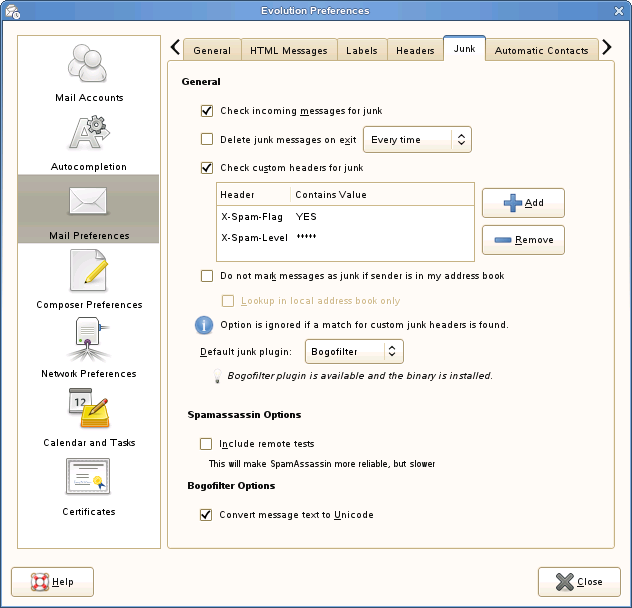Open Calendar and Tasks icon
The width and height of the screenshot is (632, 608).
click(x=89, y=408)
